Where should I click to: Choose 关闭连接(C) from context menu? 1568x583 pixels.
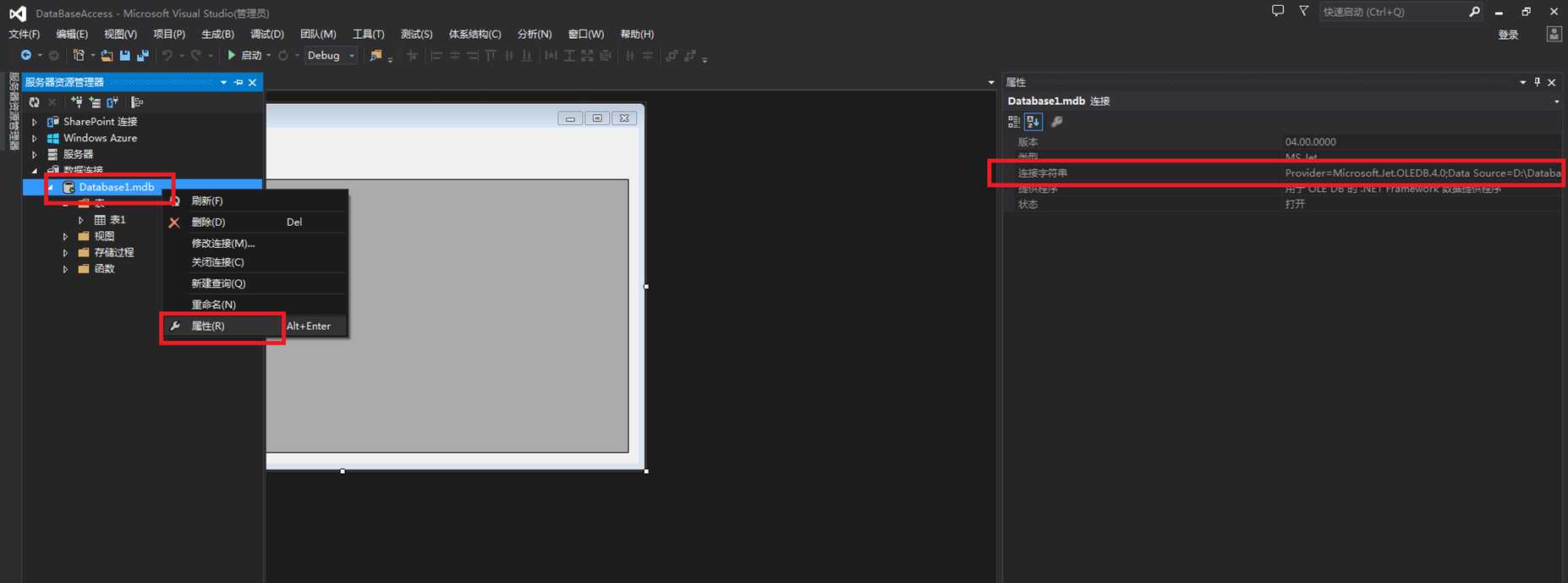255,262
